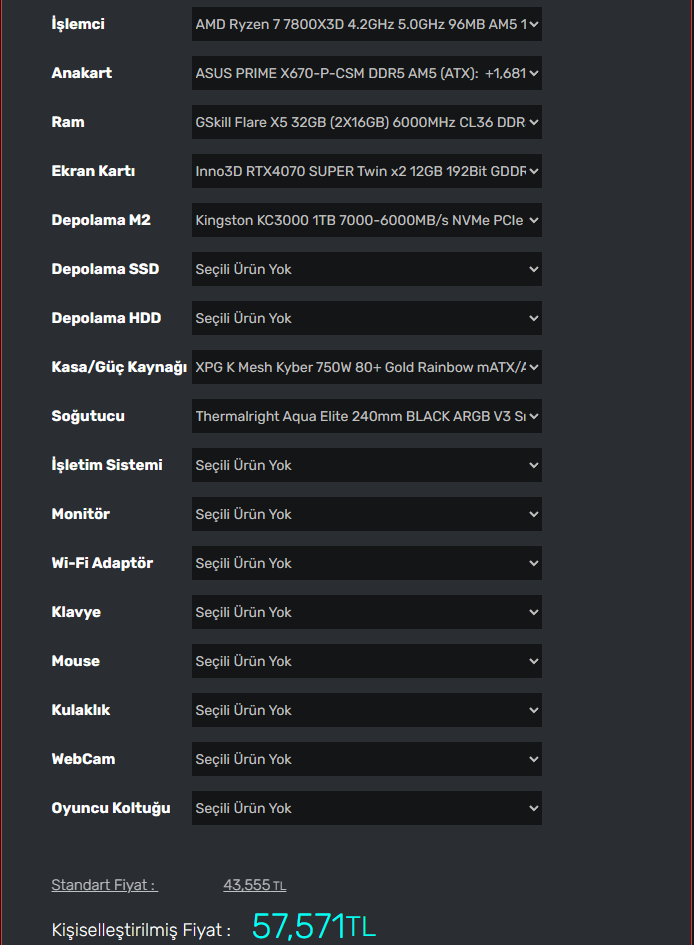Open the Monitör dropdown
The height and width of the screenshot is (945, 694).
click(x=366, y=514)
